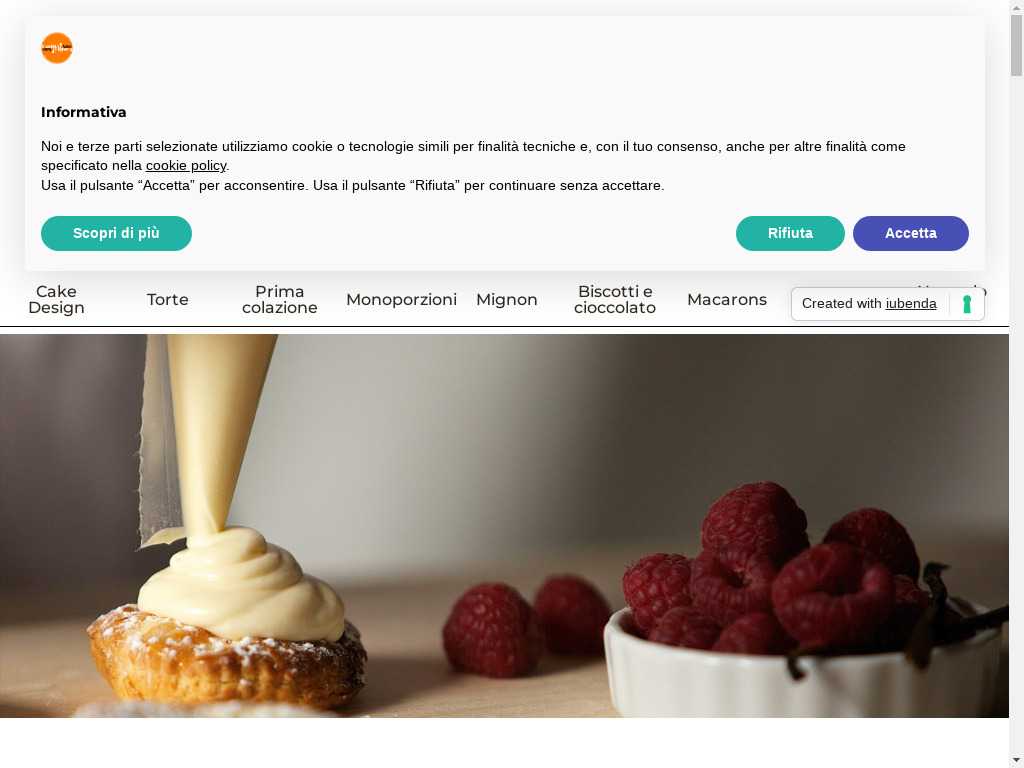Click the Accetta button

(x=910, y=233)
